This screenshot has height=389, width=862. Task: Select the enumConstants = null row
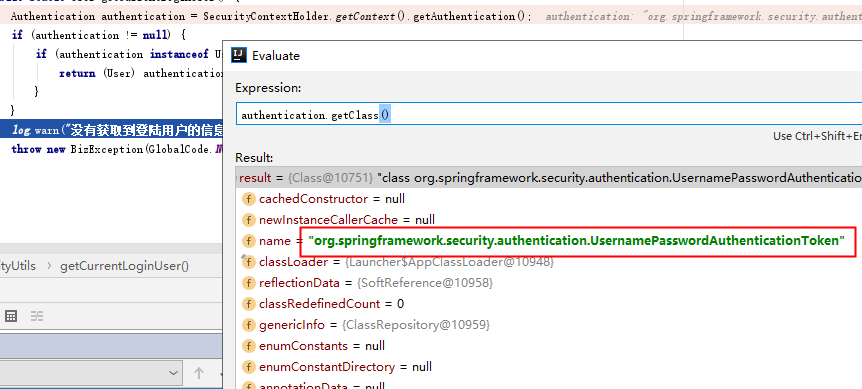click(x=549, y=346)
